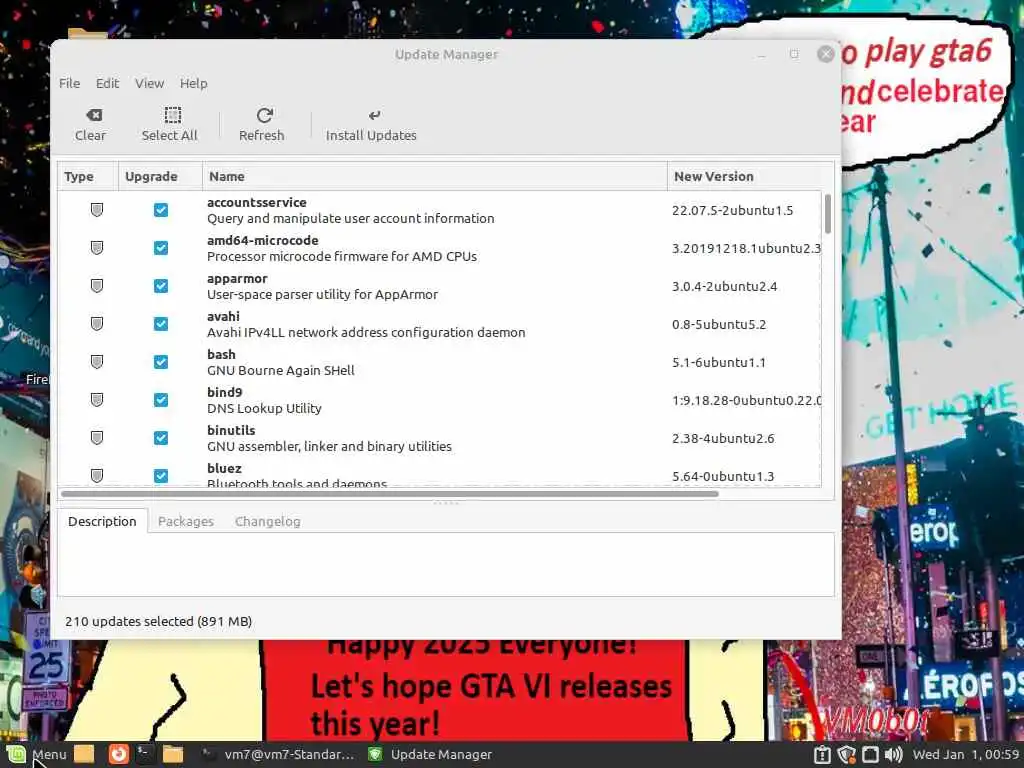This screenshot has height=768, width=1024.
Task: Click the show desktop icon in the taskbar
Action: pos(84,754)
